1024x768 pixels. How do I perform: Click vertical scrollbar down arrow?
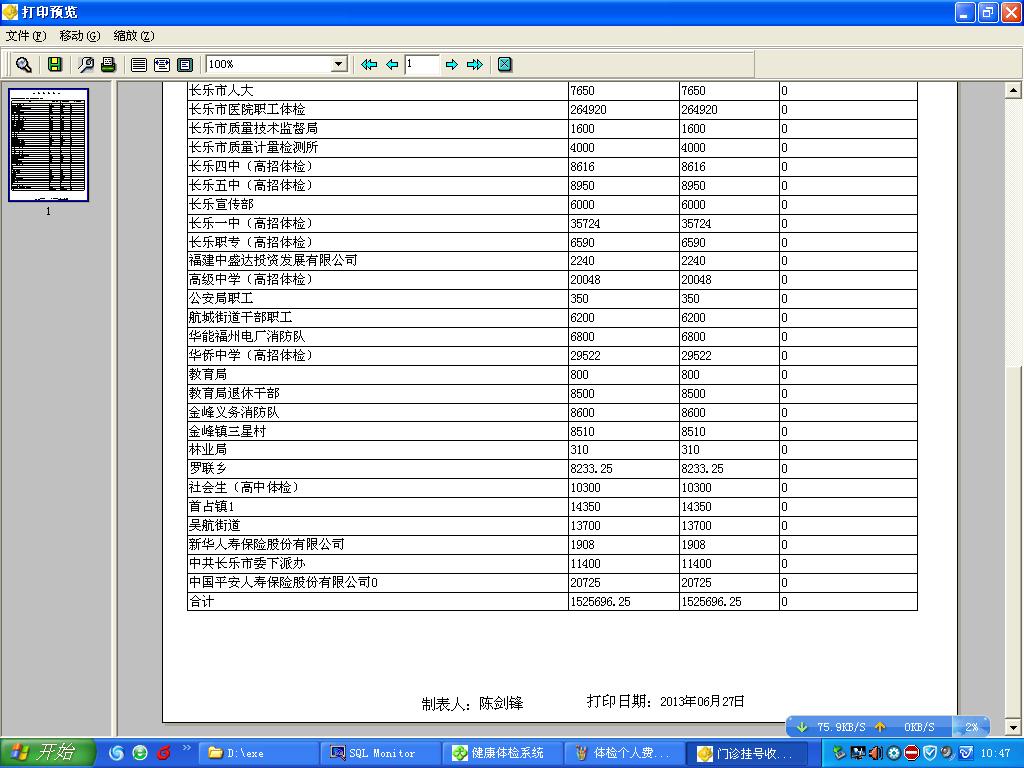[1013, 727]
